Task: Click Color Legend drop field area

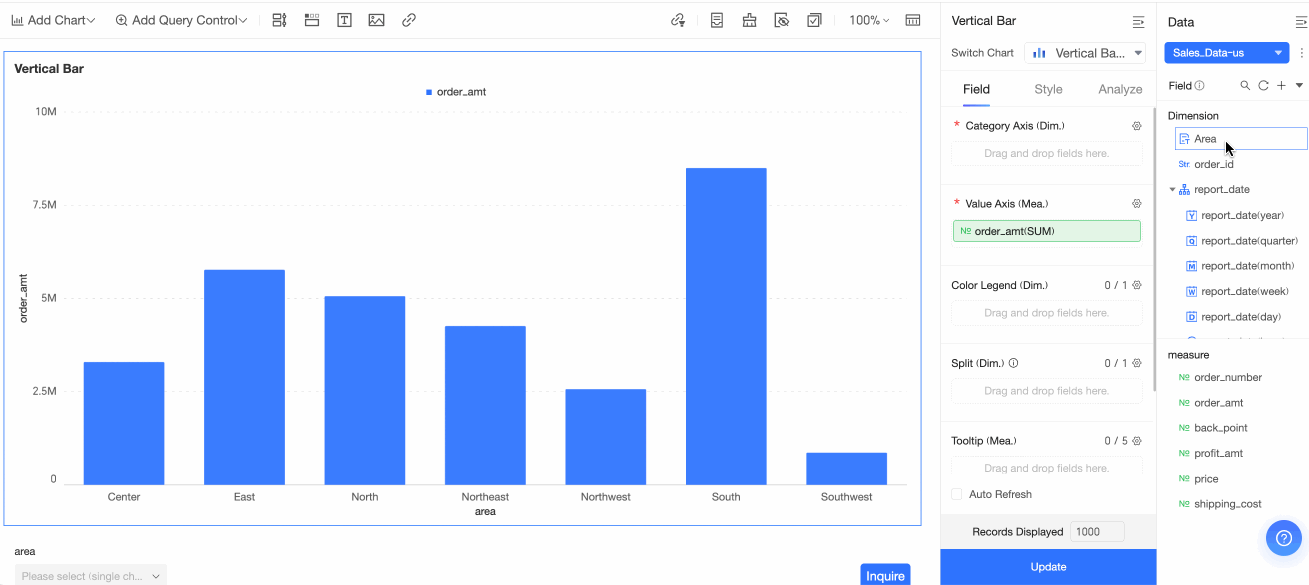Action: click(1046, 313)
